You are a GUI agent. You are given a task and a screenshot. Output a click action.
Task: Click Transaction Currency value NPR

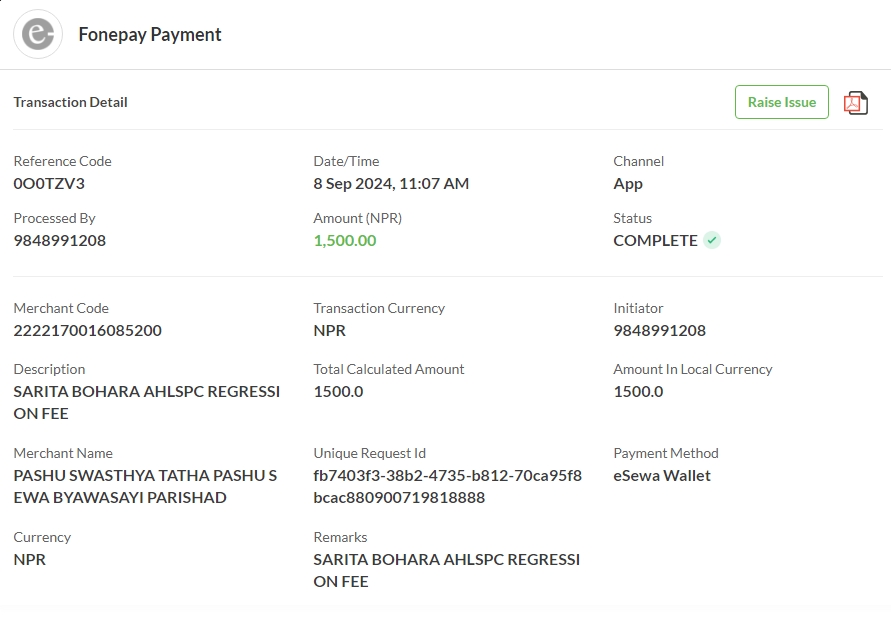(x=330, y=330)
